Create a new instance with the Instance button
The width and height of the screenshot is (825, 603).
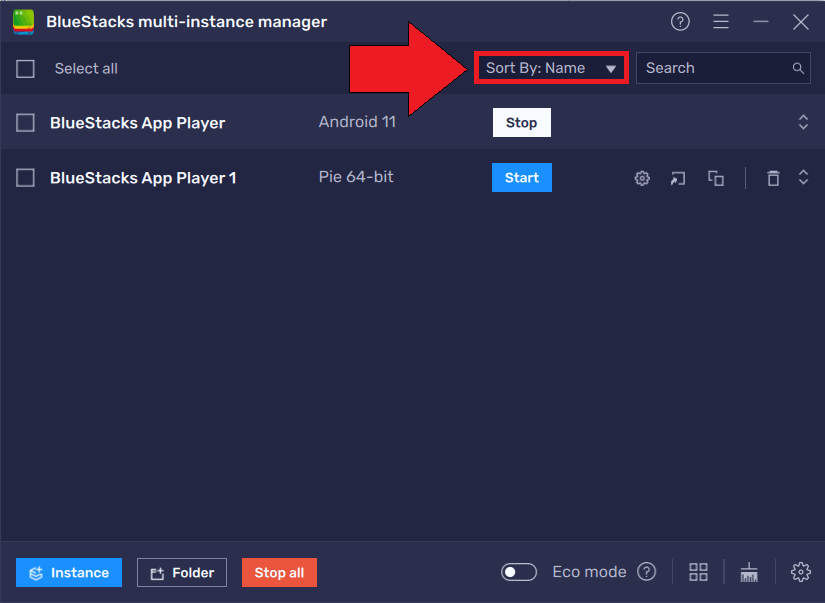(x=68, y=572)
